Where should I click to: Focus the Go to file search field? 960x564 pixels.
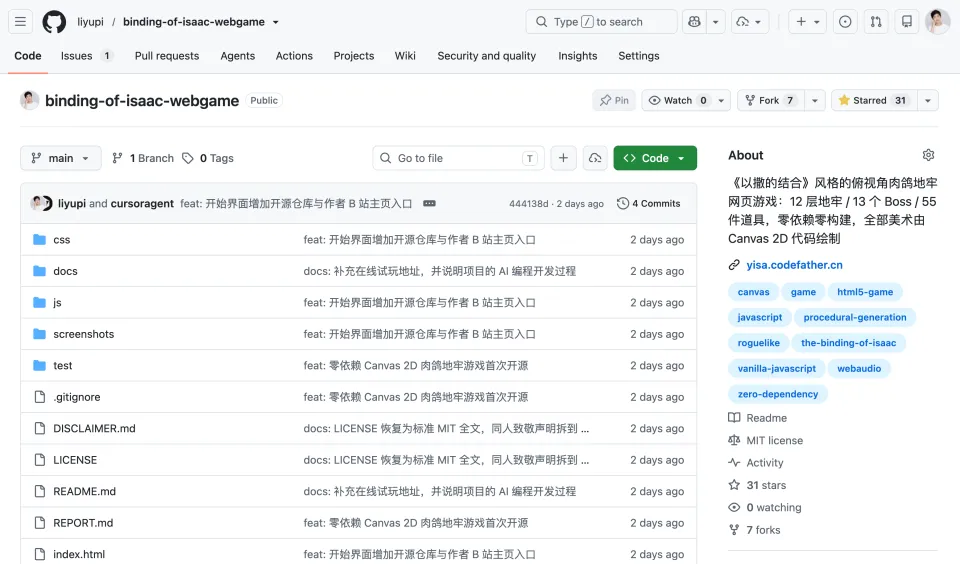click(457, 158)
